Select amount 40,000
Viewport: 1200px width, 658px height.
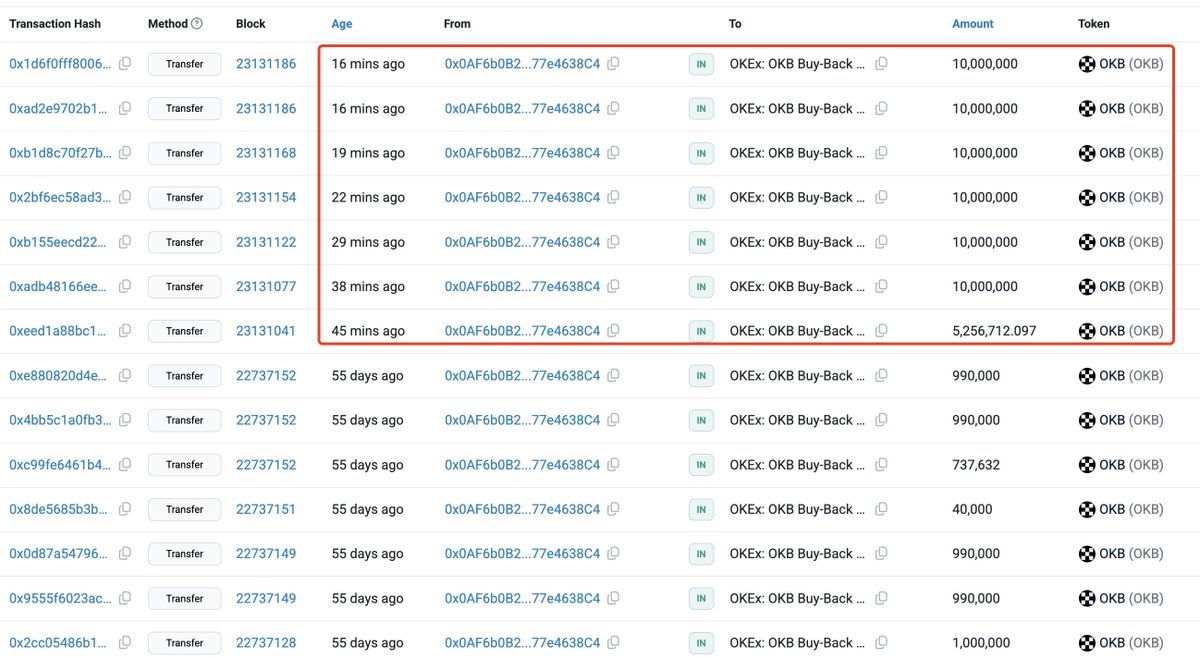pos(972,509)
